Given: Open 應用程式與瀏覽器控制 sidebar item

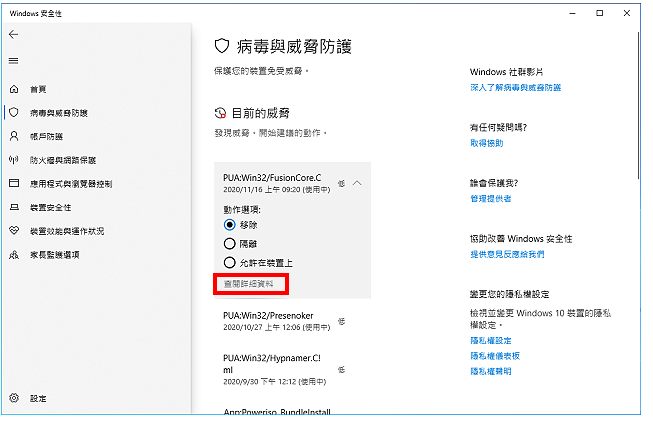Looking at the screenshot, I should pyautogui.click(x=71, y=184).
